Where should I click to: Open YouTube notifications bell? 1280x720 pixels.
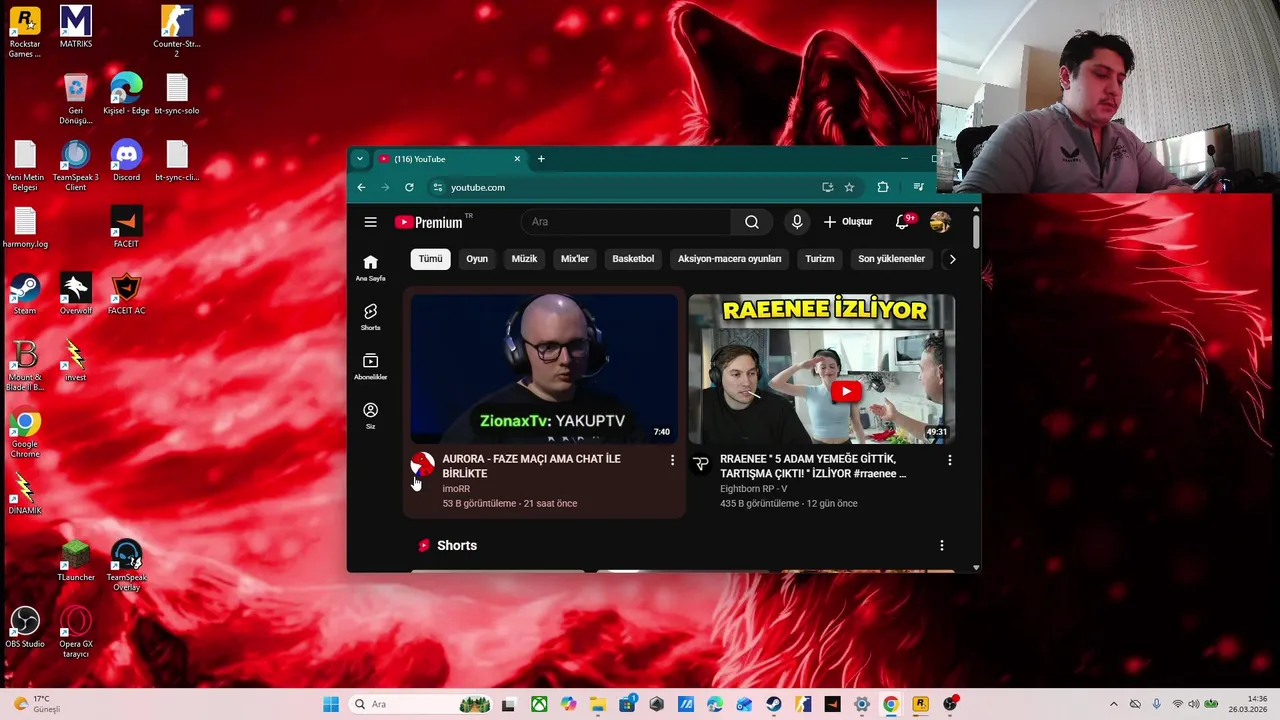pyautogui.click(x=902, y=222)
